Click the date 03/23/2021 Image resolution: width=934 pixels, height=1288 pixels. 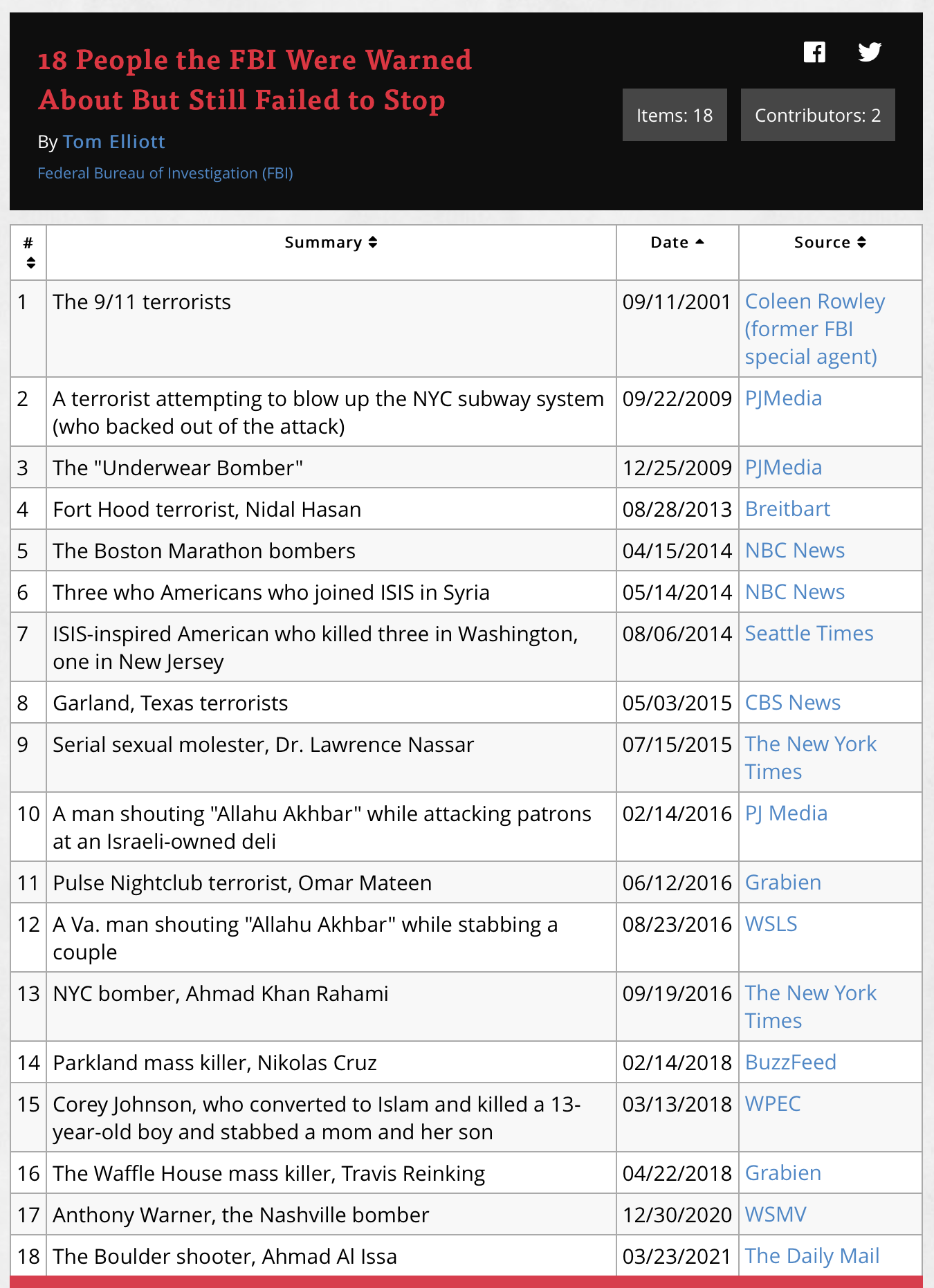point(677,1257)
